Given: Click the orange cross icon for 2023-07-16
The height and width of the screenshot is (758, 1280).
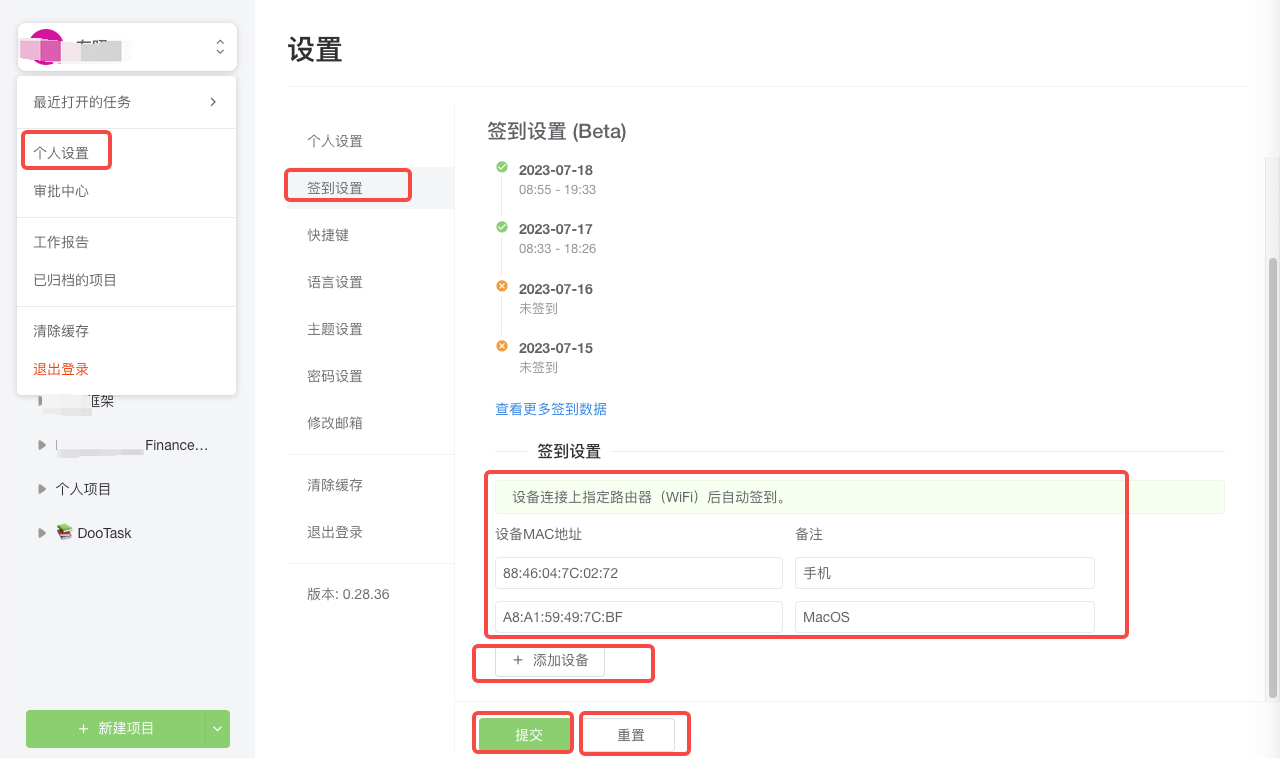Looking at the screenshot, I should tap(501, 286).
